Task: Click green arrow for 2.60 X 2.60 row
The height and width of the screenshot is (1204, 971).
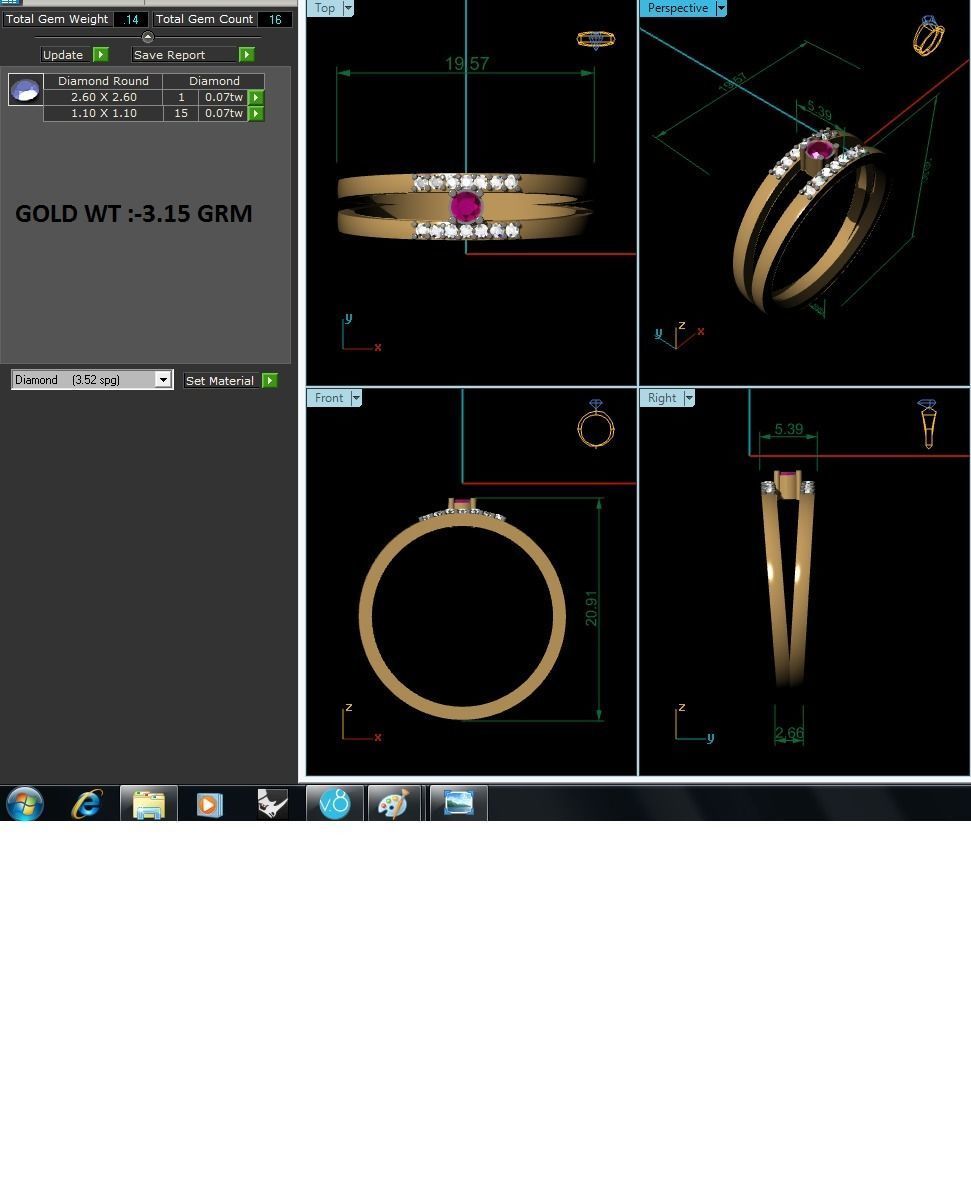Action: tap(256, 97)
